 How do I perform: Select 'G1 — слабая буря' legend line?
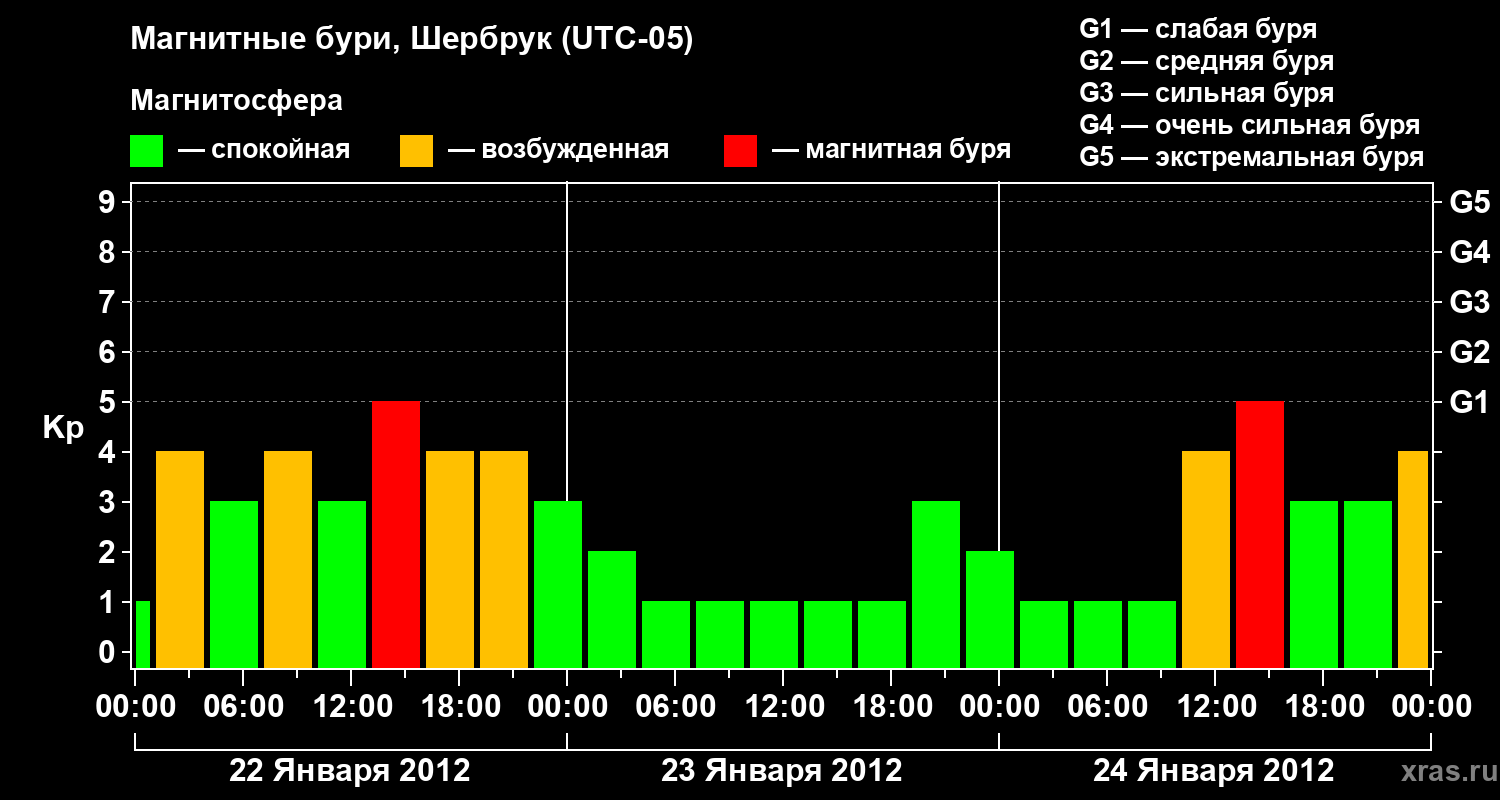click(x=1198, y=29)
